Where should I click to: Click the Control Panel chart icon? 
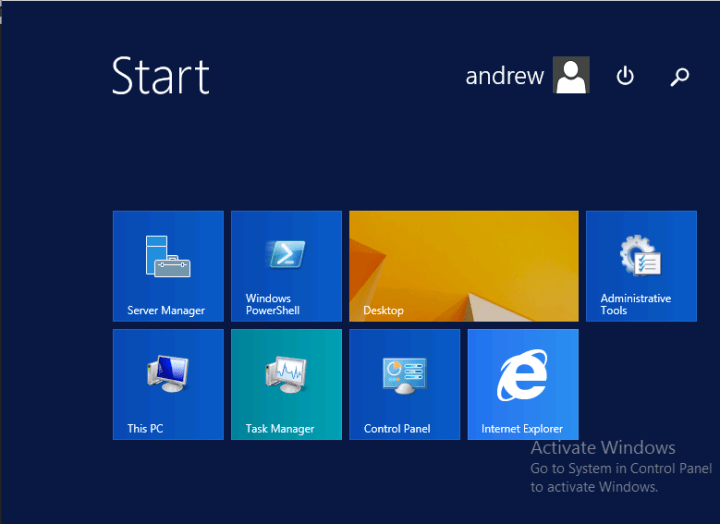pyautogui.click(x=403, y=375)
